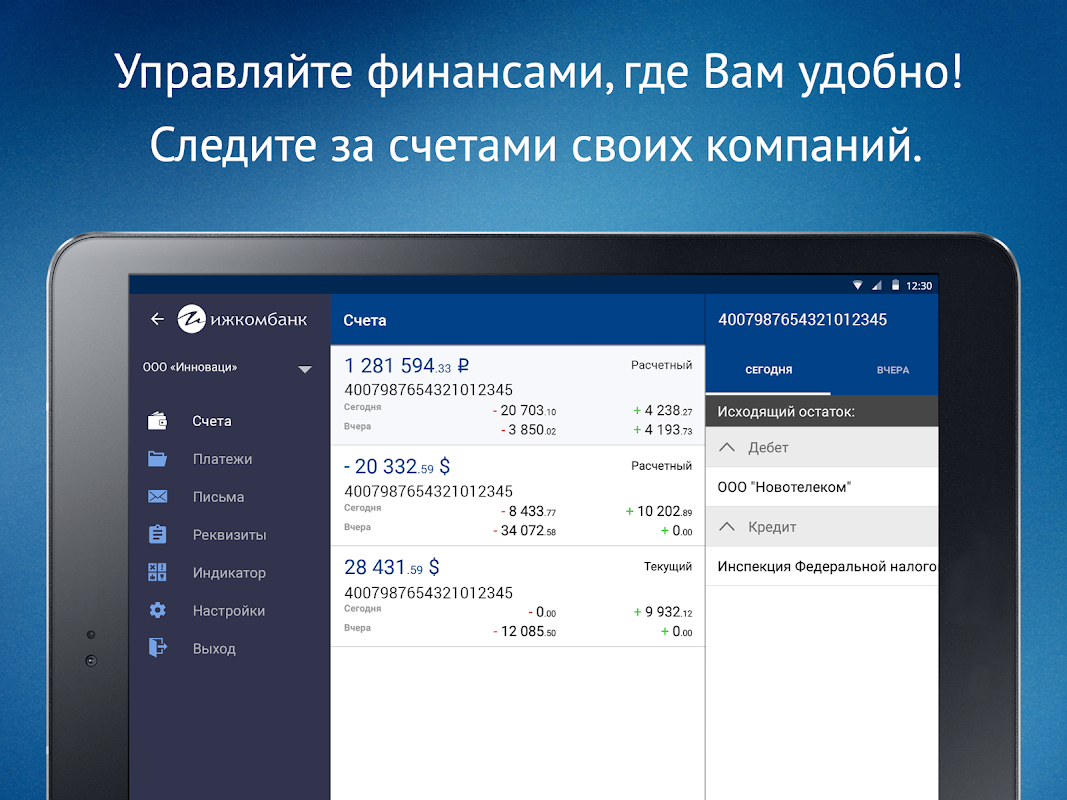The width and height of the screenshot is (1067, 800).
Task: Open the Индикатор menu item
Action: click(x=229, y=573)
